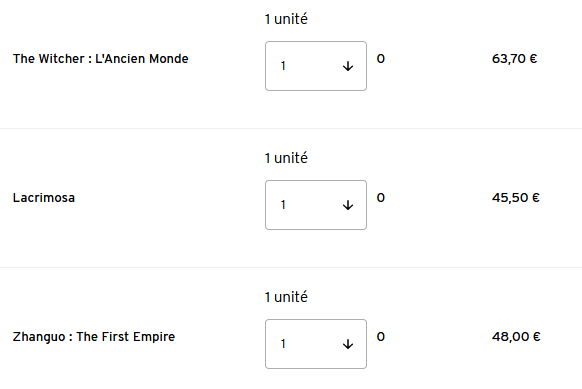Click the "1 unité" label above Zhanguo selector
582x389 pixels.
[x=286, y=297]
